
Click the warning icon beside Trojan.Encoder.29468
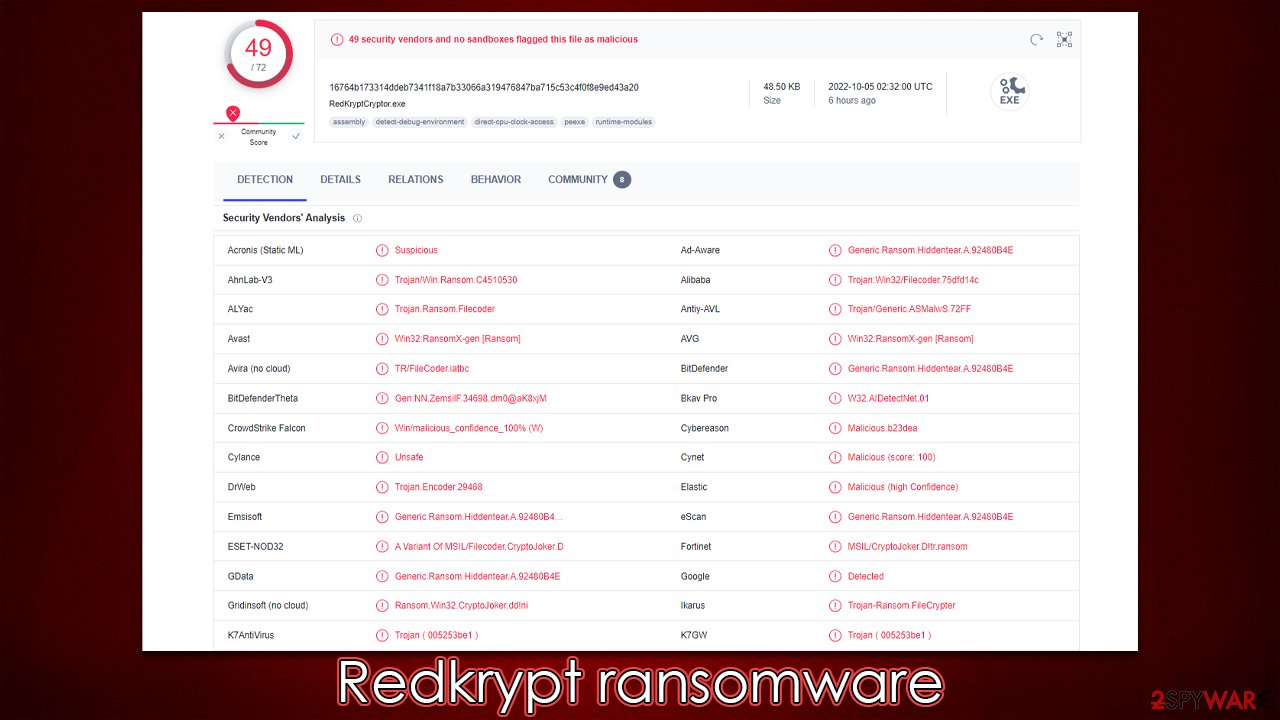[382, 487]
